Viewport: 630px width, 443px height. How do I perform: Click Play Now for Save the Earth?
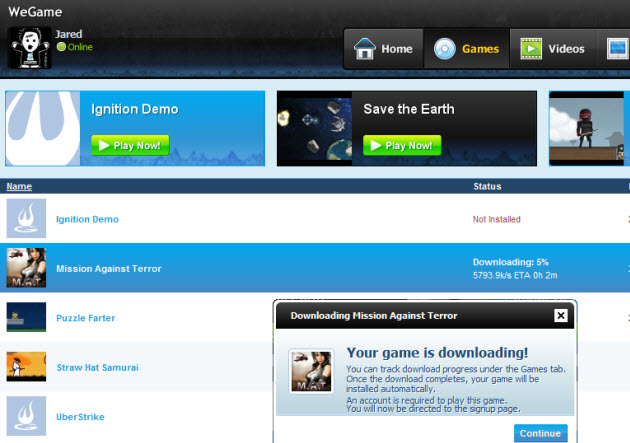(x=402, y=145)
